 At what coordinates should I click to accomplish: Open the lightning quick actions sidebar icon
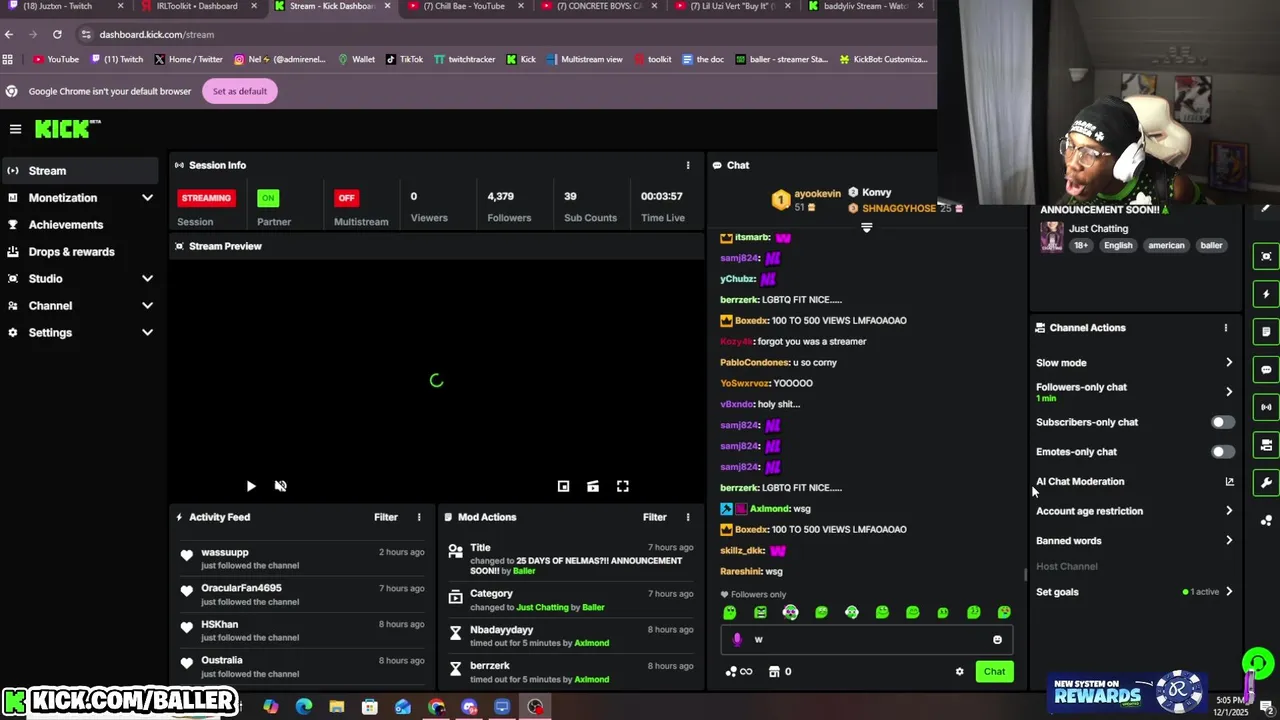pyautogui.click(x=1266, y=294)
